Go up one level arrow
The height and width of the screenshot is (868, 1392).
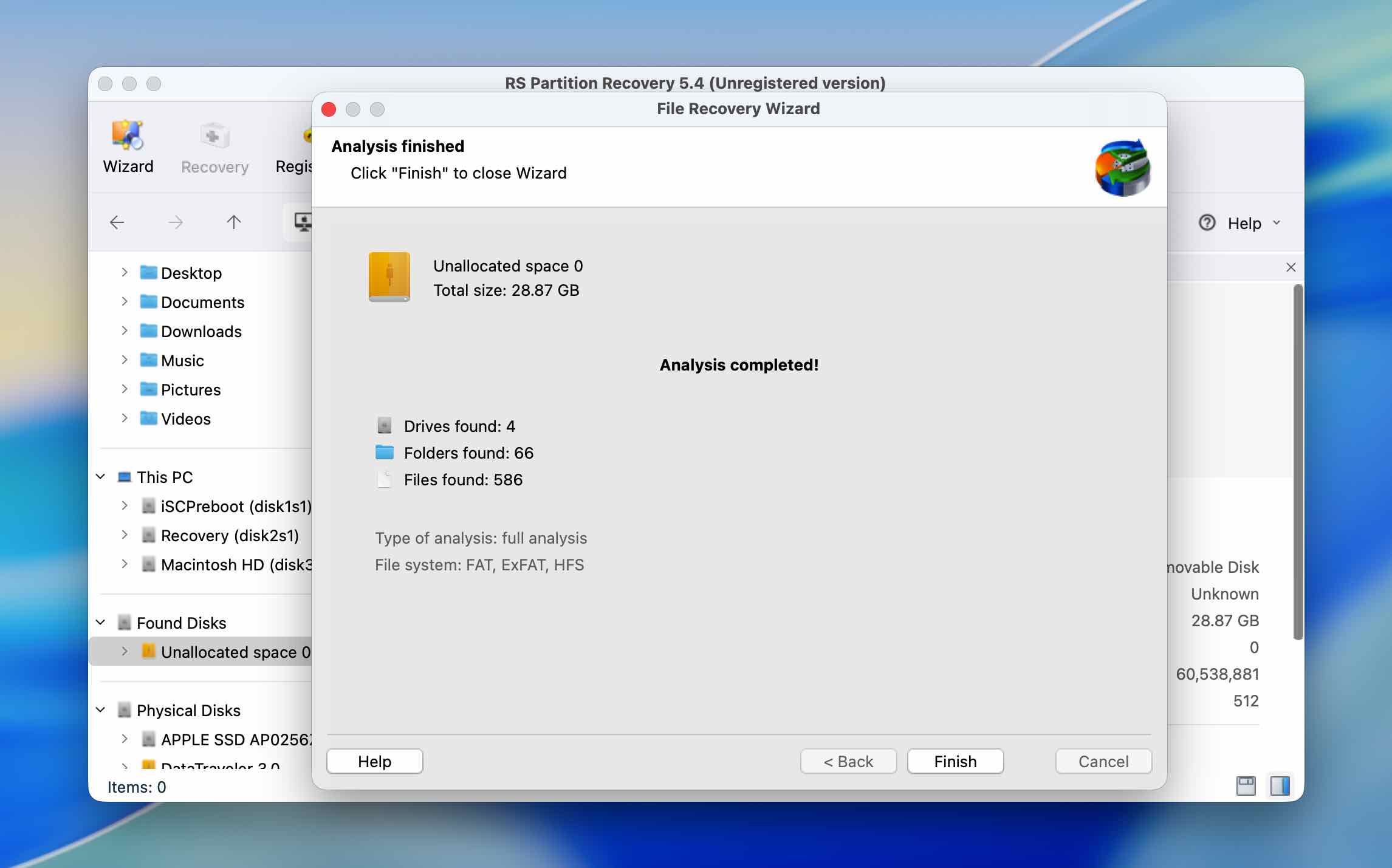click(233, 222)
